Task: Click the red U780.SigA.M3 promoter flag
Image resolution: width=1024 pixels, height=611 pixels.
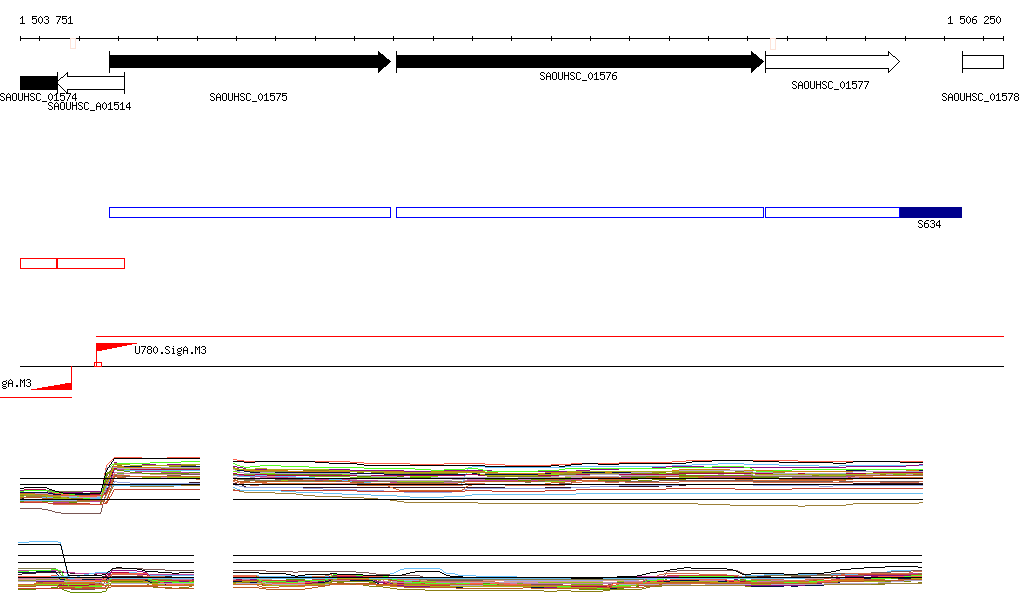Action: [114, 348]
